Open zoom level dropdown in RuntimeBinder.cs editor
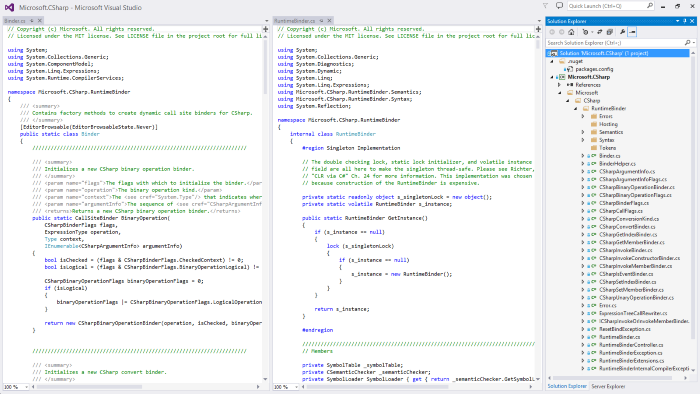 click(x=296, y=387)
